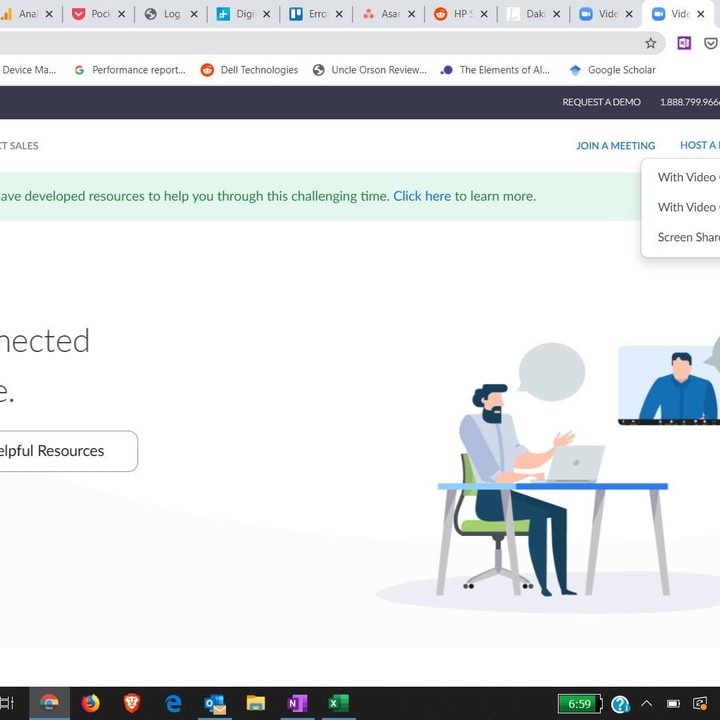The image size is (720, 720).
Task: Close the Analytics tab
Action: (x=49, y=14)
